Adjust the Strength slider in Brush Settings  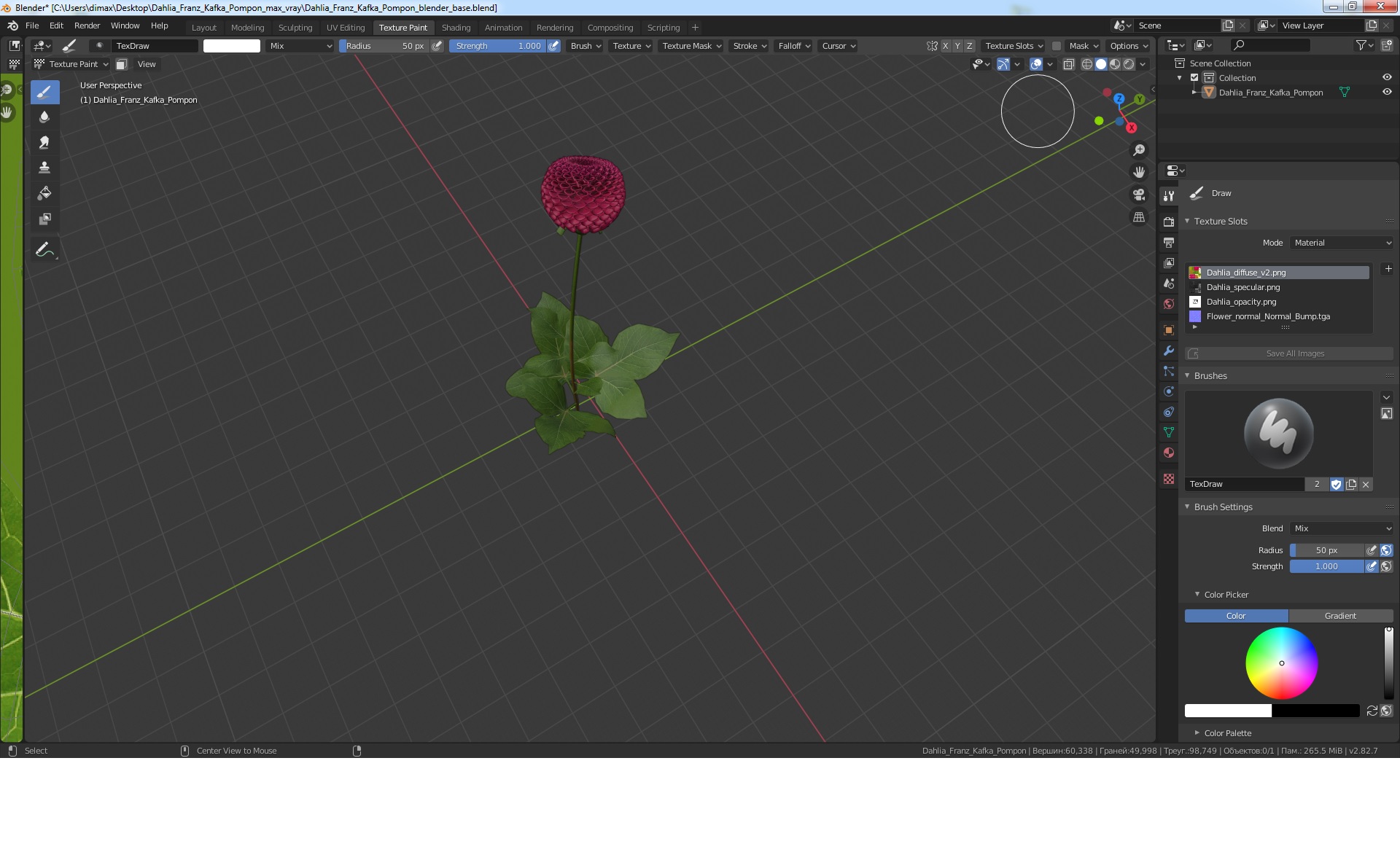1326,566
